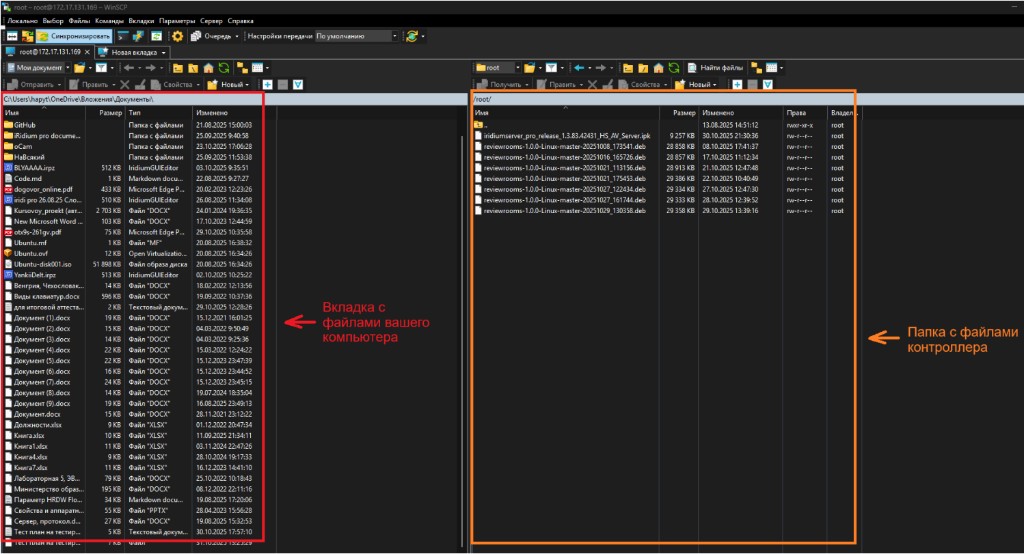Go back in remote panel history
1024x554 pixels.
pyautogui.click(x=579, y=68)
